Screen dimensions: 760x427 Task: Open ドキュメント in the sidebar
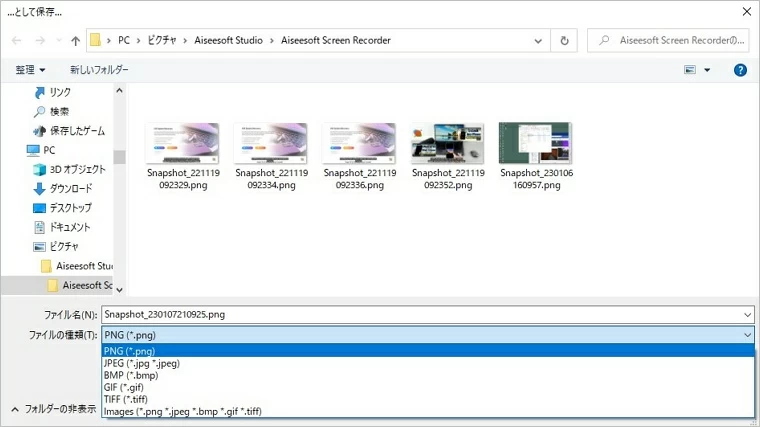point(62,227)
